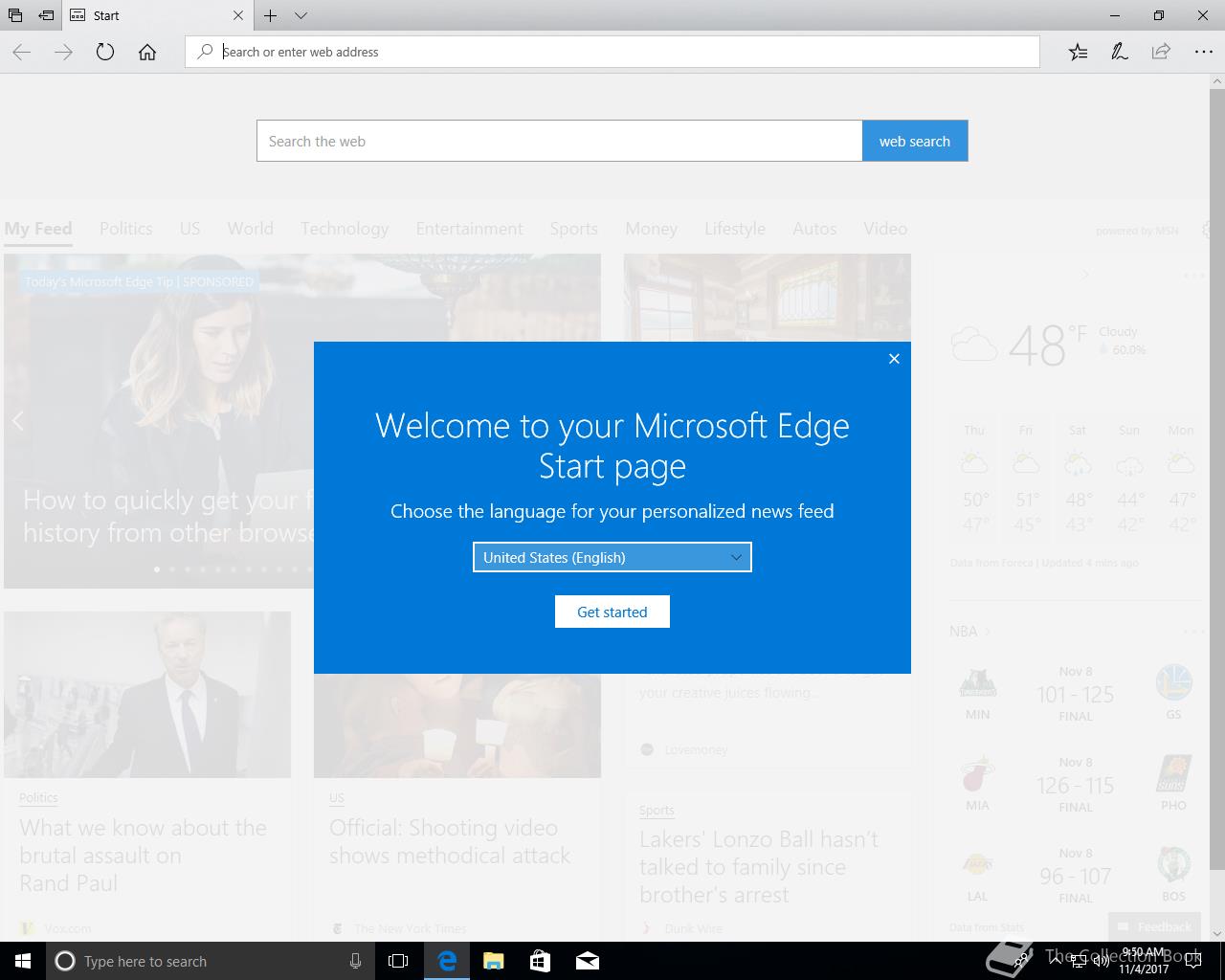Go to the Home page icon
Screen dimensions: 1225x980
(x=147, y=53)
